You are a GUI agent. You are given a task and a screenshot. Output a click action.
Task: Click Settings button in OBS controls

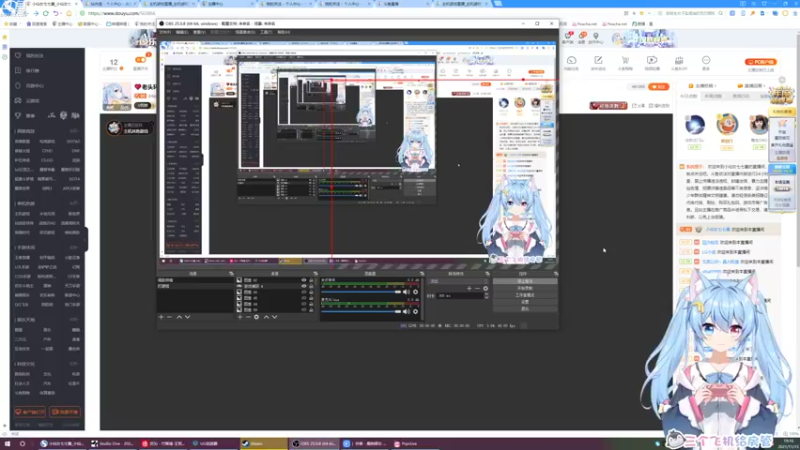[x=525, y=302]
